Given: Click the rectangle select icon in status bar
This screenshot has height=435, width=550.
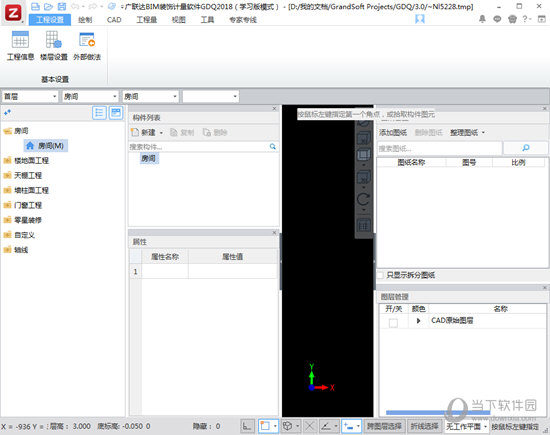Looking at the screenshot, I should [265, 426].
